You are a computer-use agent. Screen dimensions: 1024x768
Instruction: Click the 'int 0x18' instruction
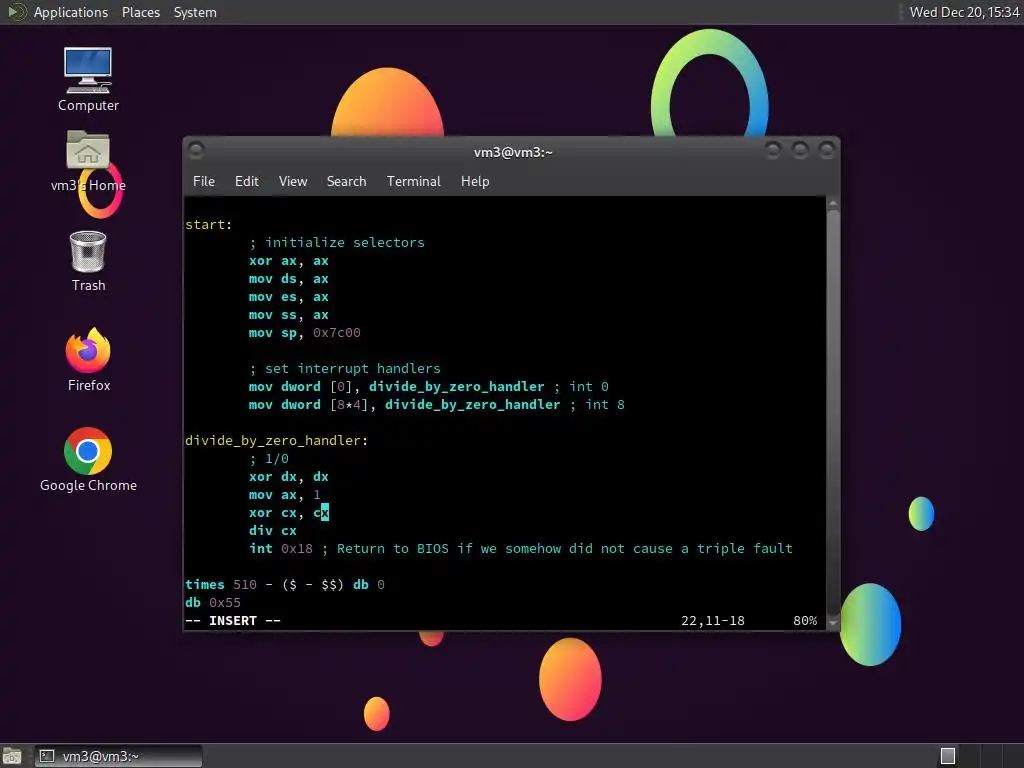click(280, 549)
